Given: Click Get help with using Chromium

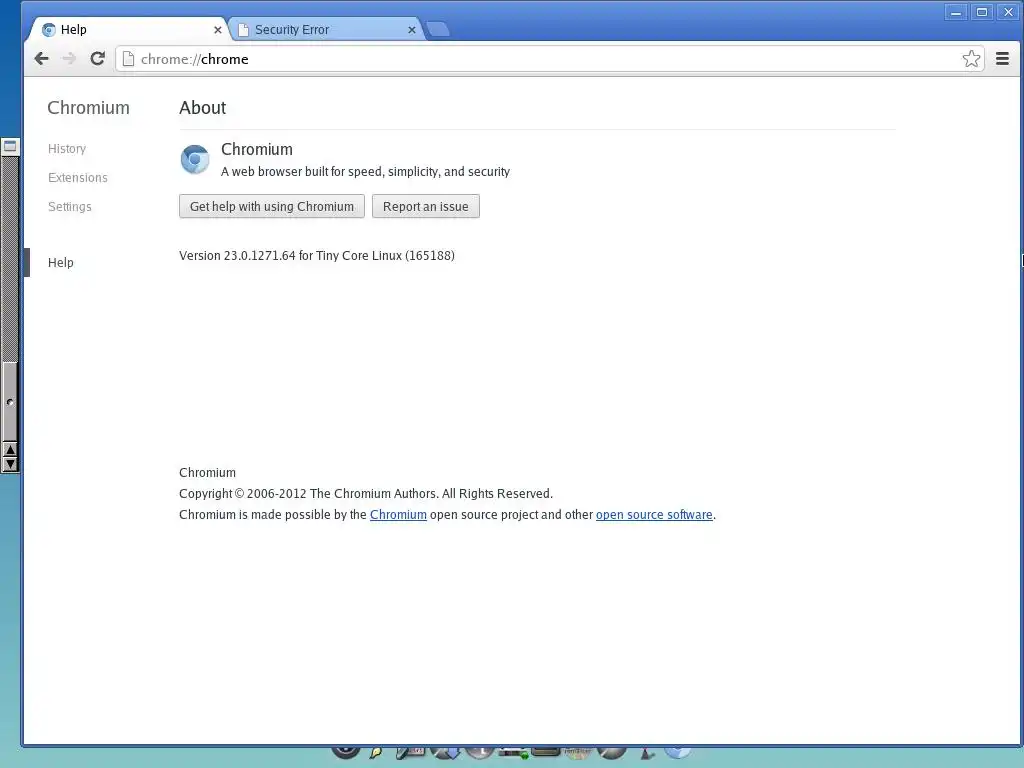Looking at the screenshot, I should [x=272, y=206].
